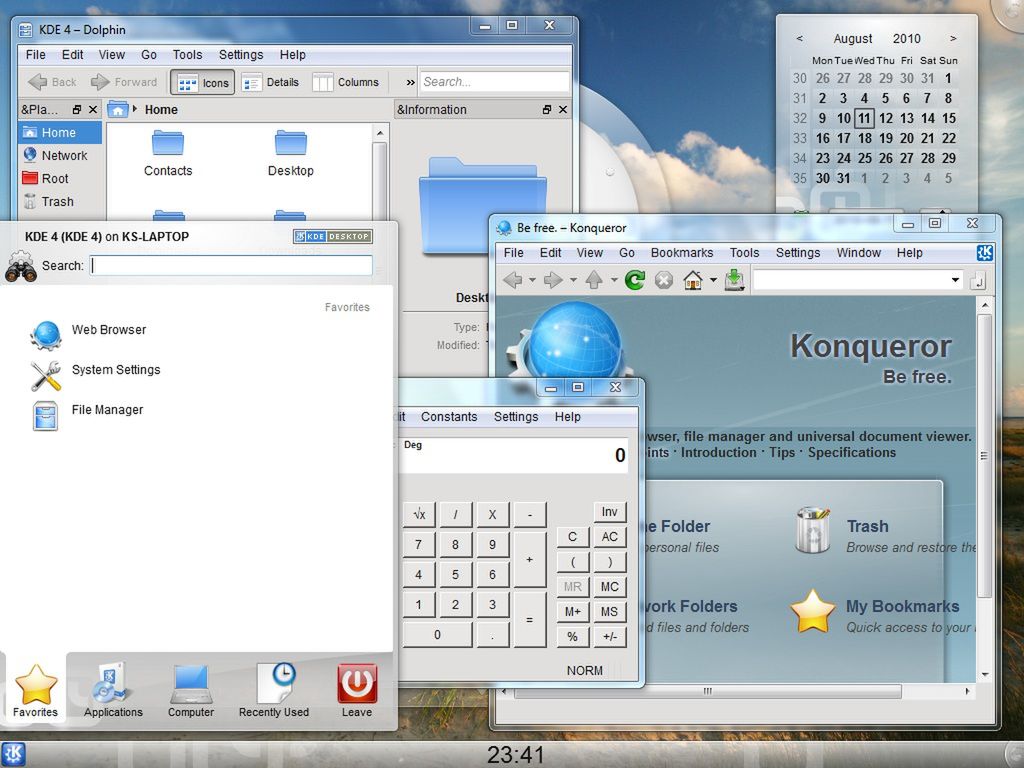Launch System Settings from Favorites
This screenshot has height=768, width=1024.
click(96, 374)
